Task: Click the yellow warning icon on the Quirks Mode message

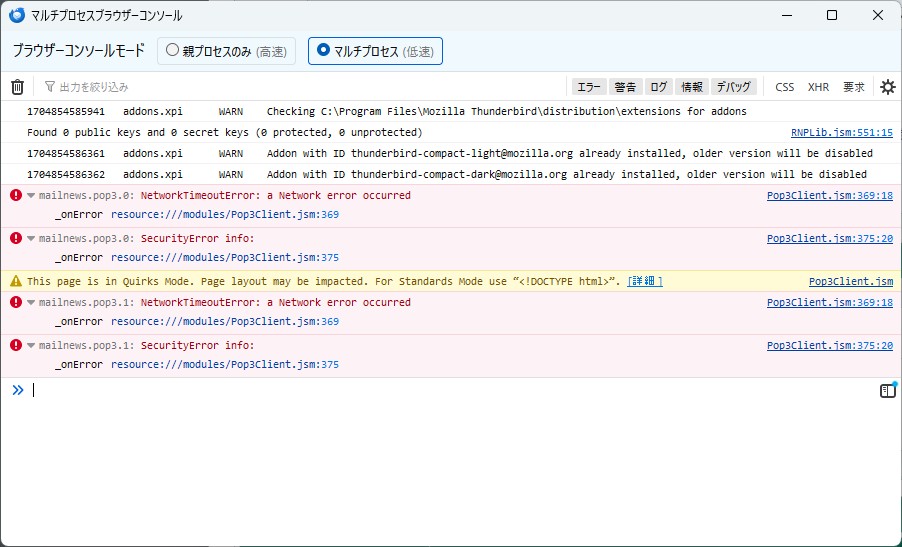Action: 16,281
